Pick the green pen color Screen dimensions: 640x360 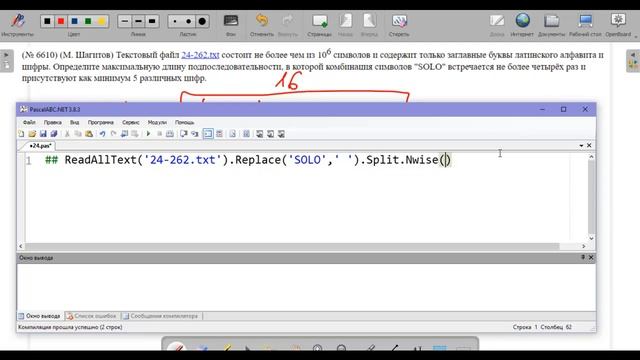point(88,21)
